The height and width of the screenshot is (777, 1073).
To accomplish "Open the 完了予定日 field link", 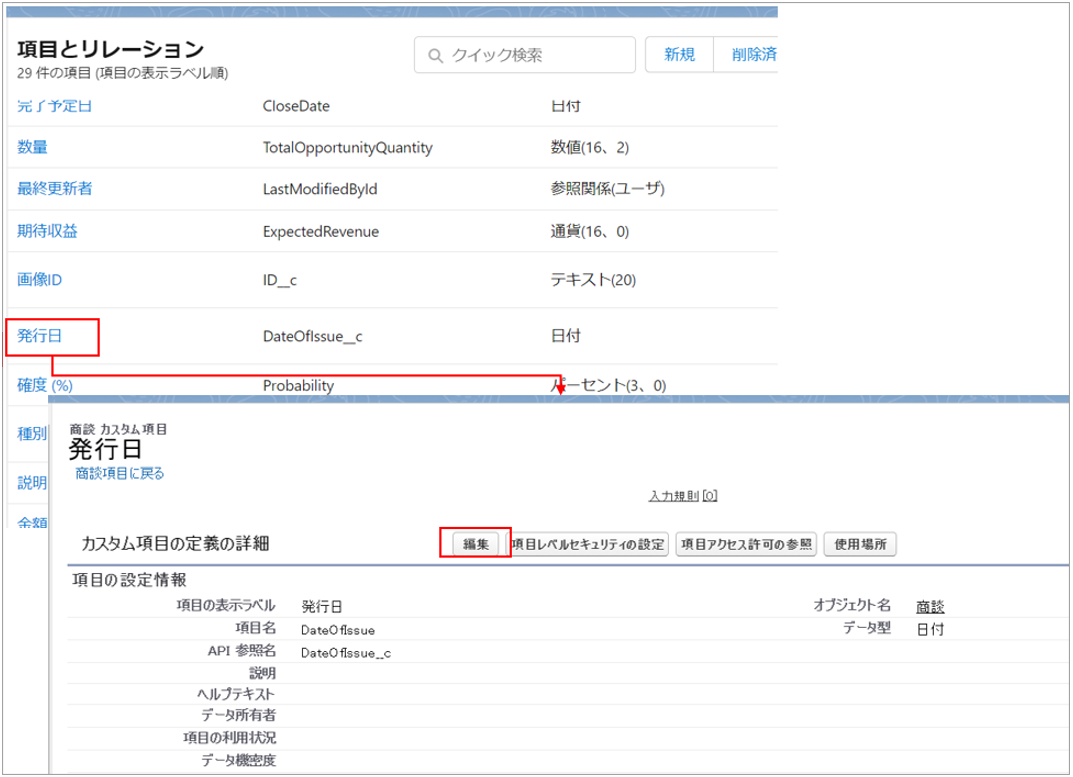I will [x=55, y=106].
